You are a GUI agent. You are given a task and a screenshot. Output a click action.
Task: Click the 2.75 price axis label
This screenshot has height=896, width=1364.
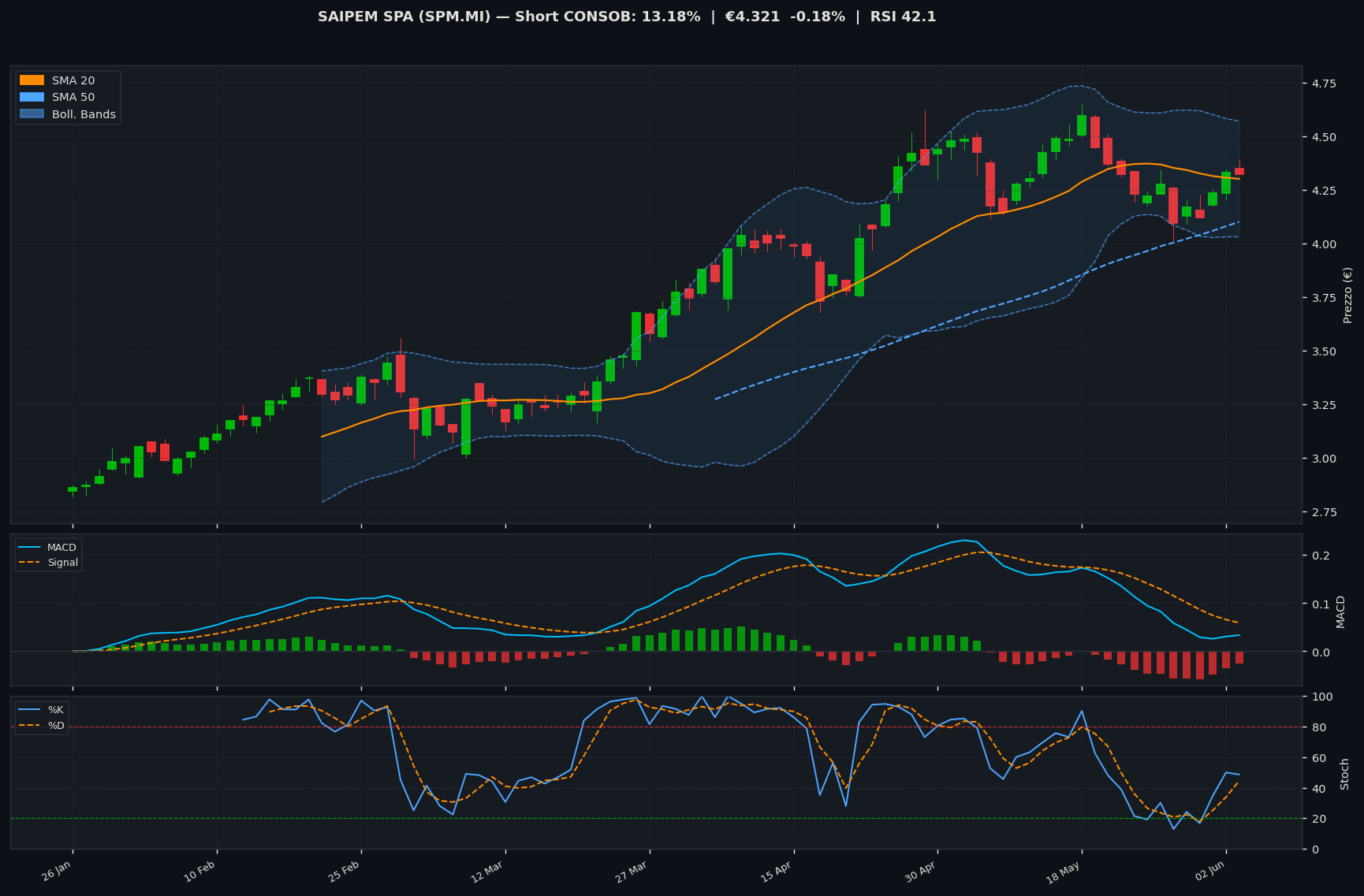pyautogui.click(x=1324, y=512)
